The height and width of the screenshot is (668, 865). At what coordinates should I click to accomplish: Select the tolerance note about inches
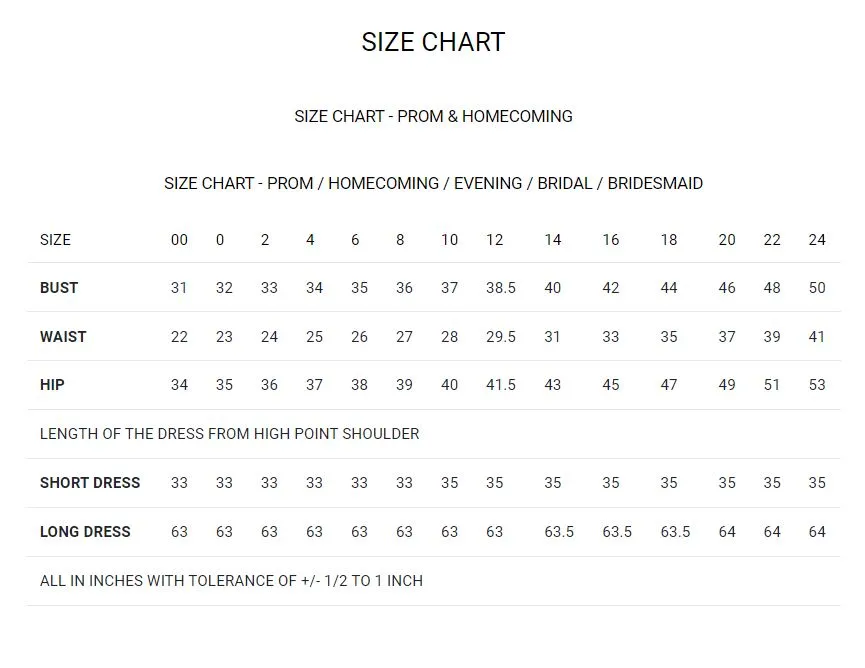tap(231, 581)
